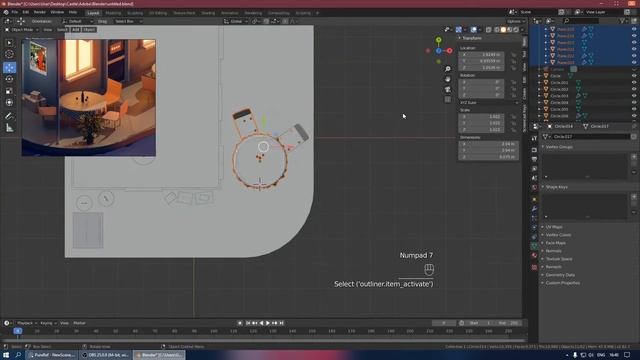Open the Render menu
Screen dimensions: 640x360
coord(40,12)
